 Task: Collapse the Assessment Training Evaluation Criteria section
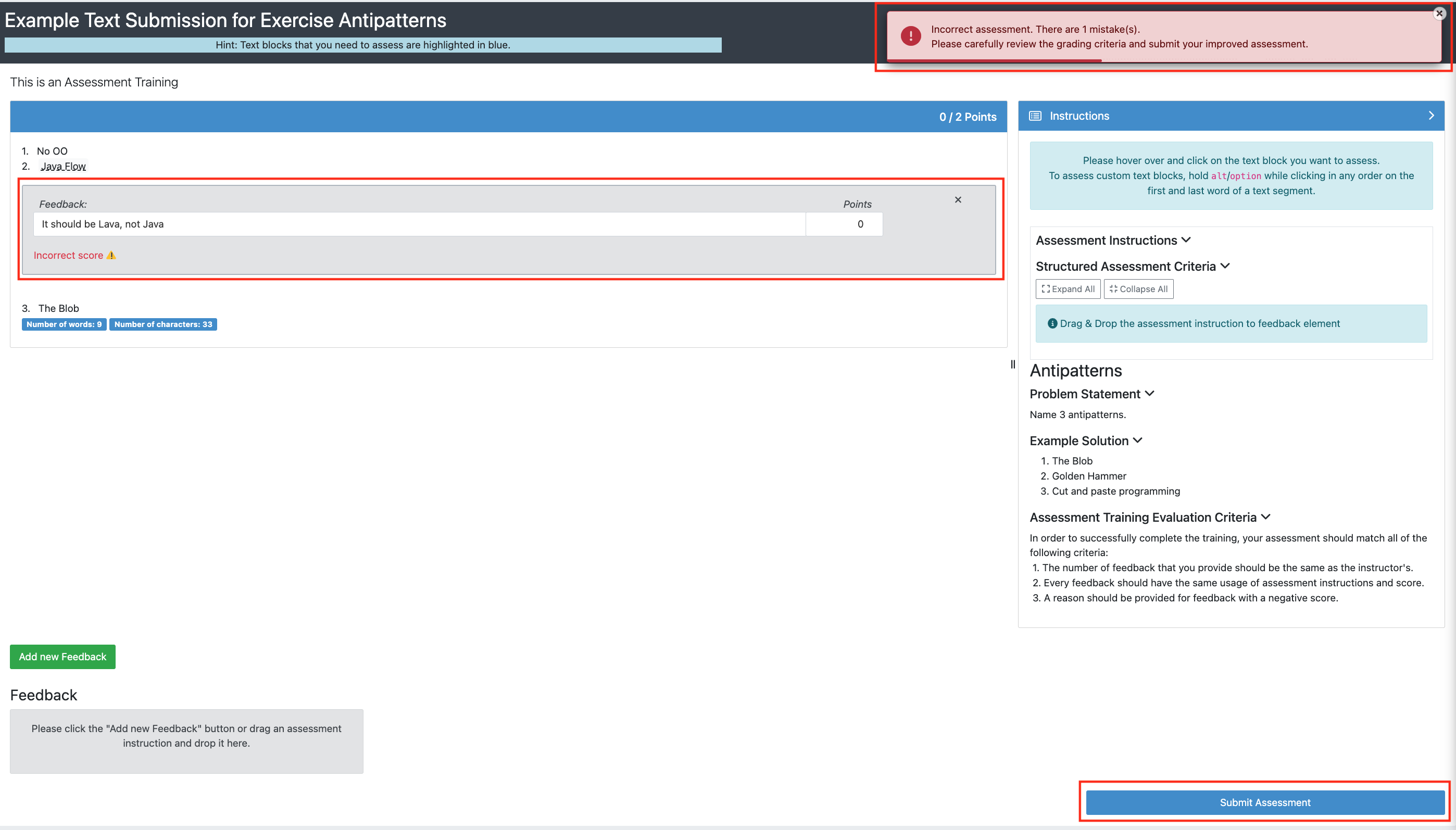click(x=1265, y=517)
